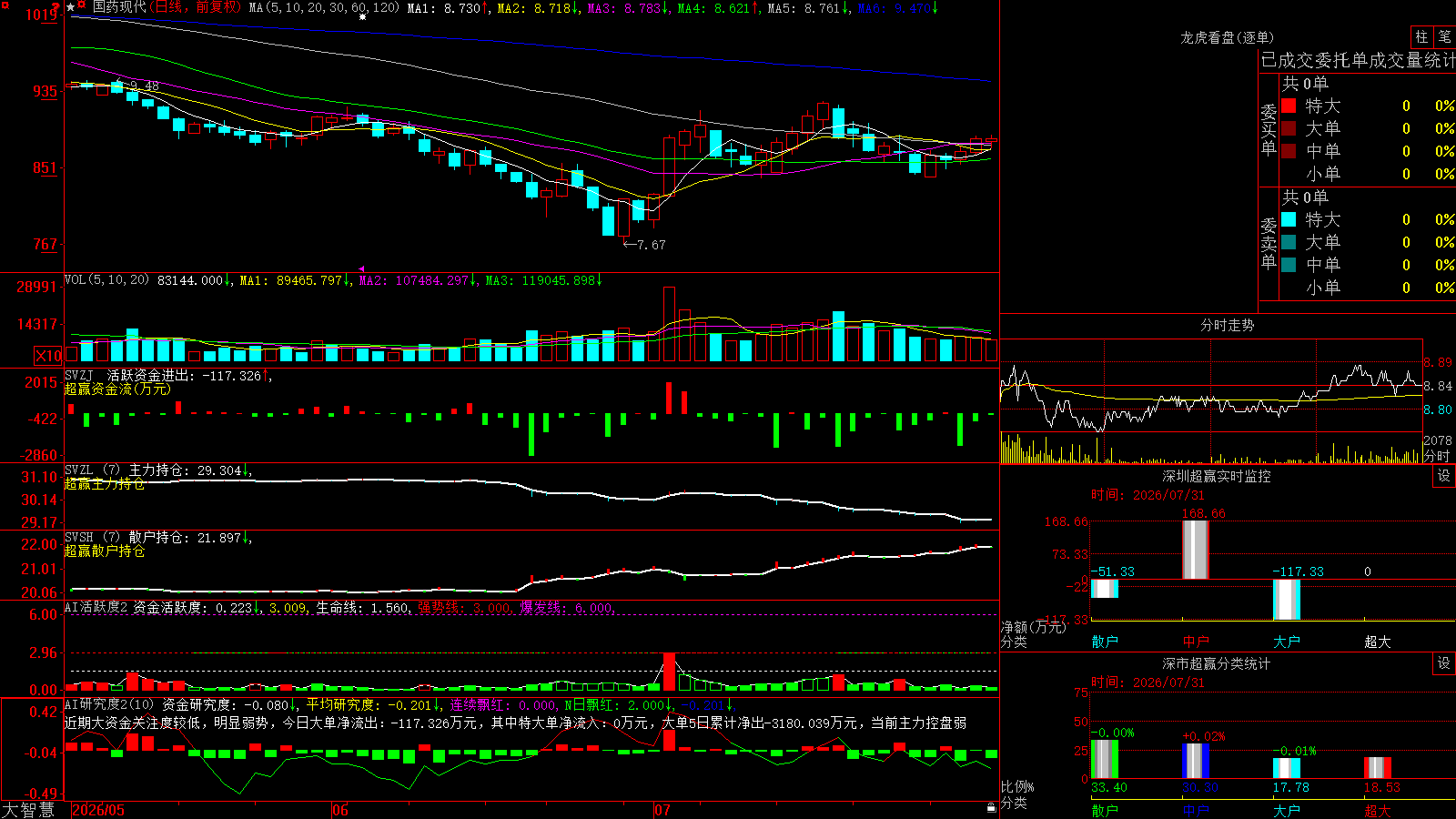Screen dimensions: 1456x819
Task: Click the X10 volume scale button
Action: [x=48, y=356]
